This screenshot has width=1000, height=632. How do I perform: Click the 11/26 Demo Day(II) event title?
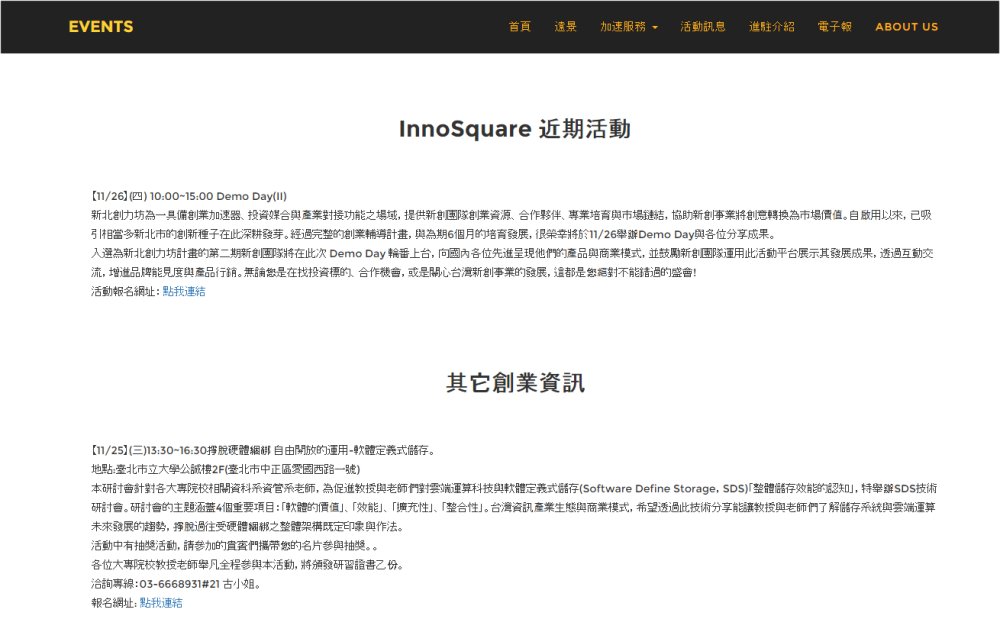[188, 196]
